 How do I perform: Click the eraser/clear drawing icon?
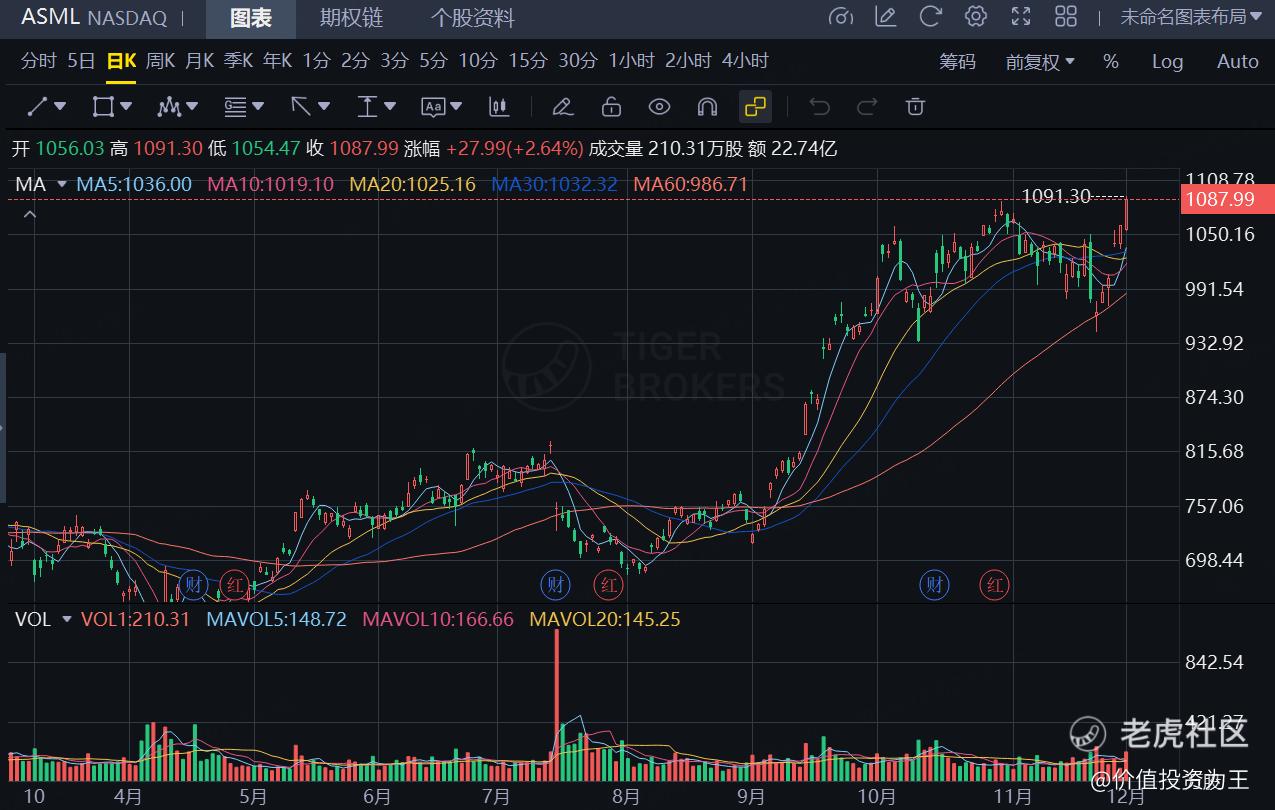click(x=562, y=107)
